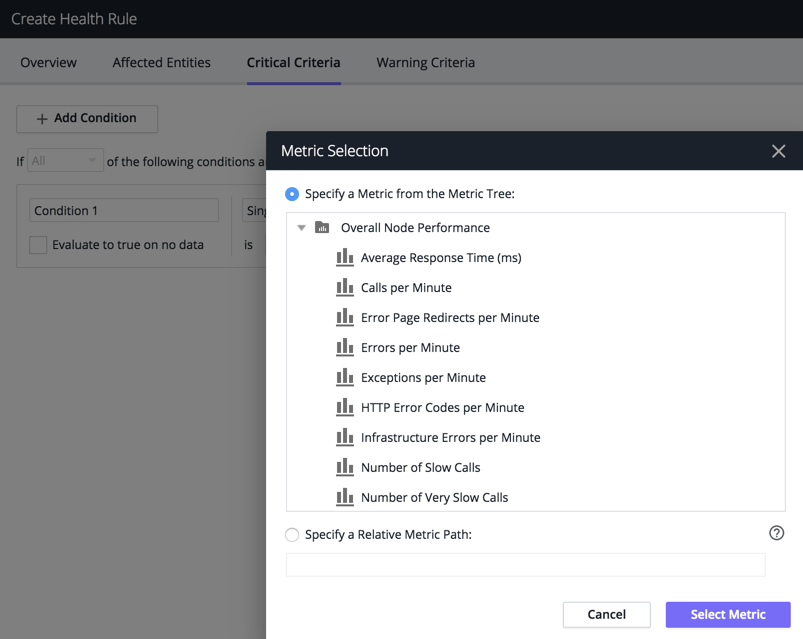Click the Number of Slow Calls icon
The width and height of the screenshot is (803, 639).
tap(345, 467)
